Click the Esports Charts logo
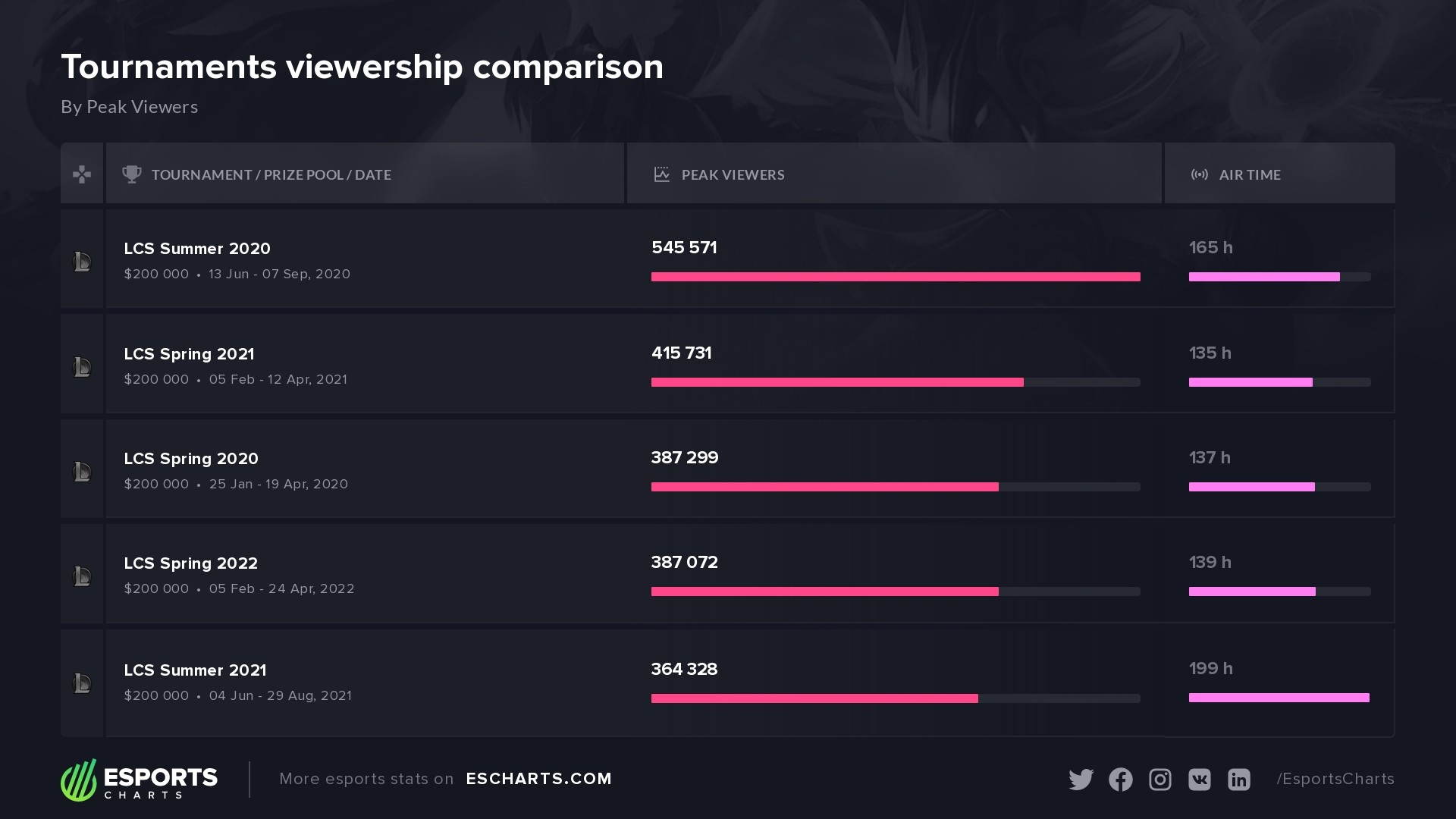The image size is (1456, 819). pyautogui.click(x=140, y=780)
